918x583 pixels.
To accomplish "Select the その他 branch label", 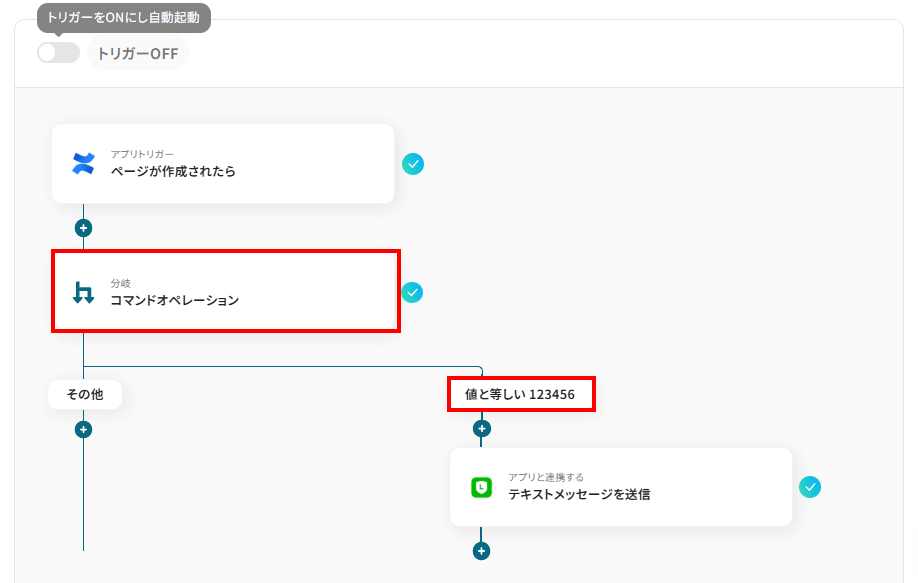I will pyautogui.click(x=85, y=395).
